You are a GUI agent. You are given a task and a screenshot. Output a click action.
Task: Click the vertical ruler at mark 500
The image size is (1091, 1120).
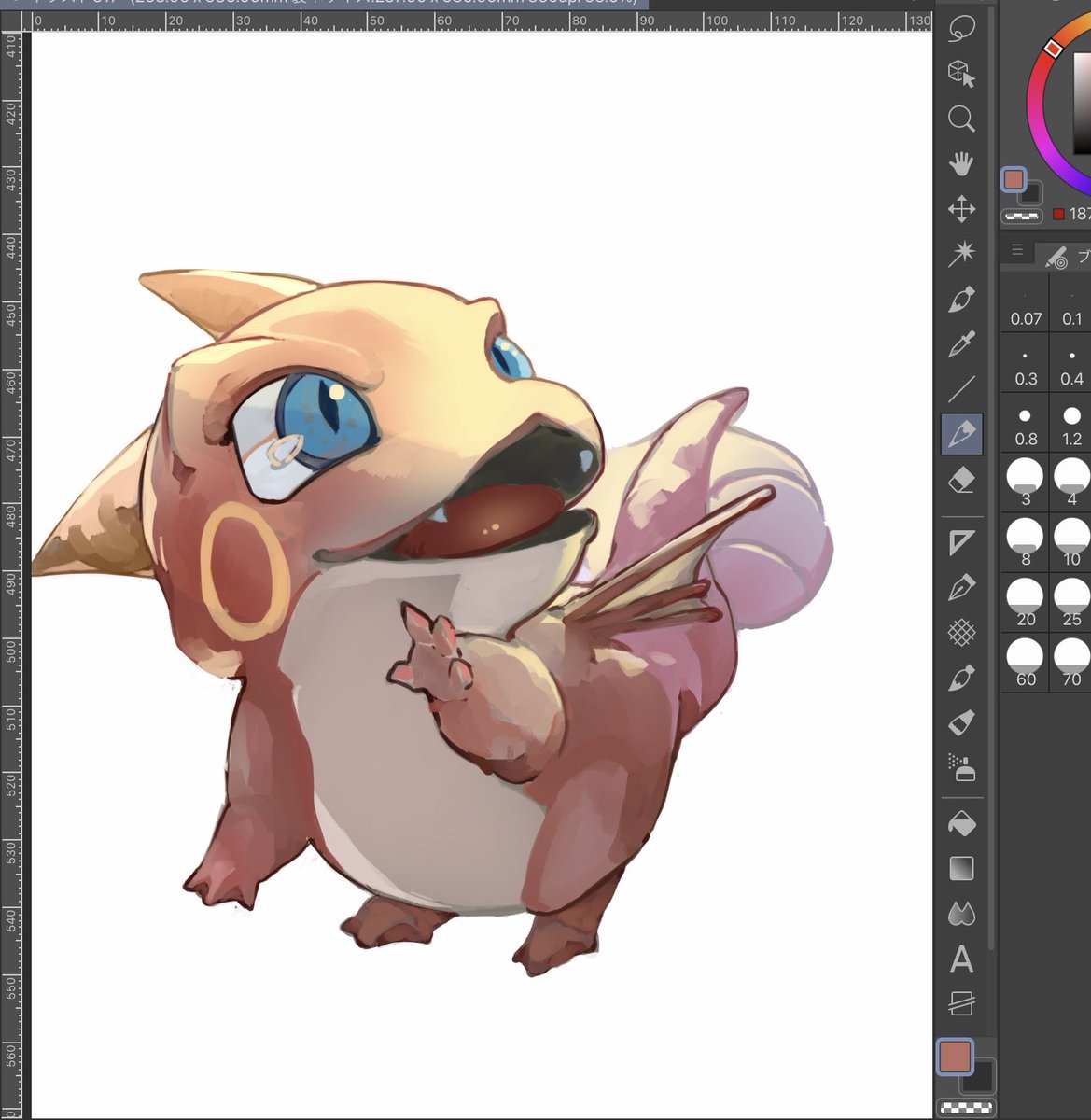[9, 650]
